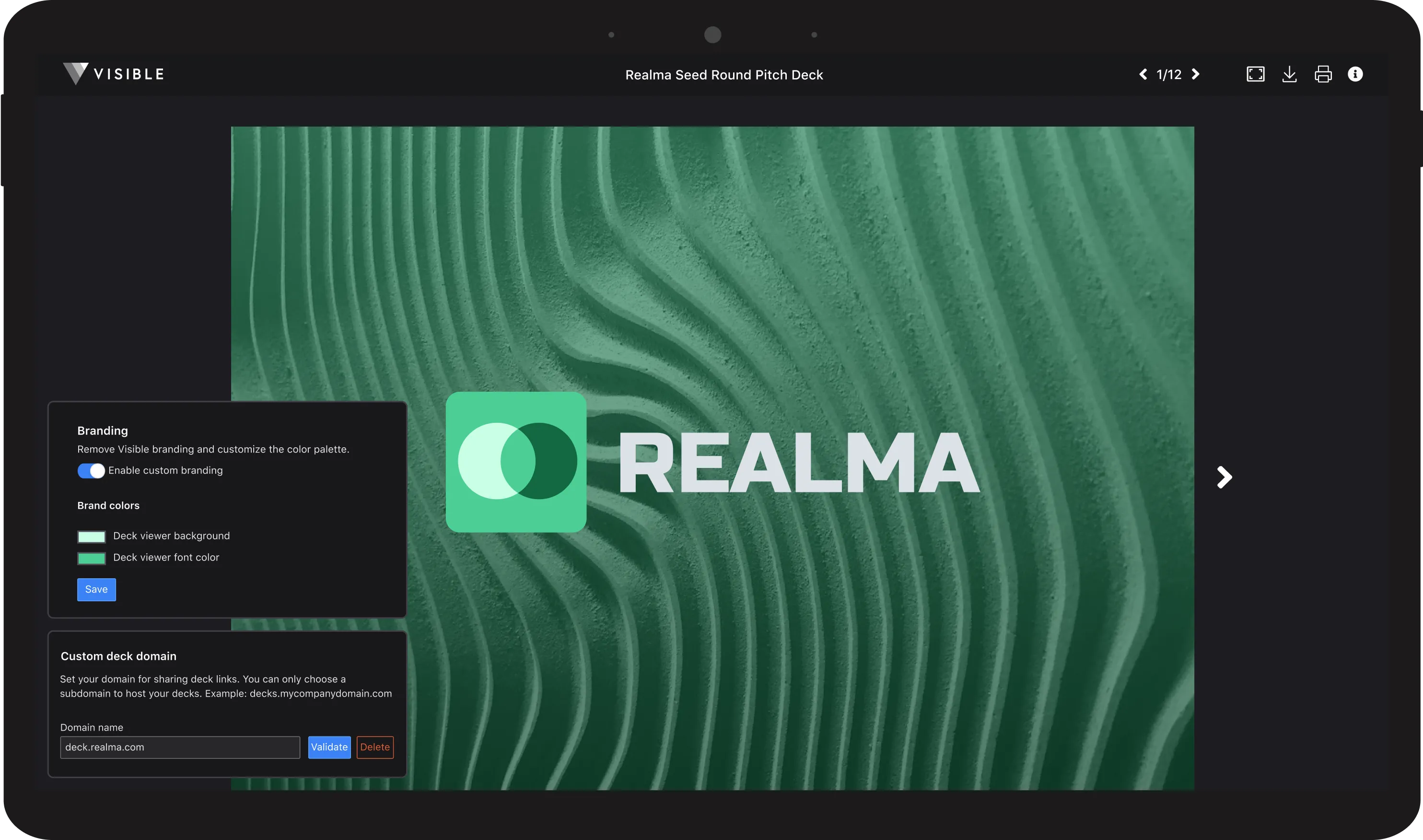Validate the custom deck domain

(329, 747)
